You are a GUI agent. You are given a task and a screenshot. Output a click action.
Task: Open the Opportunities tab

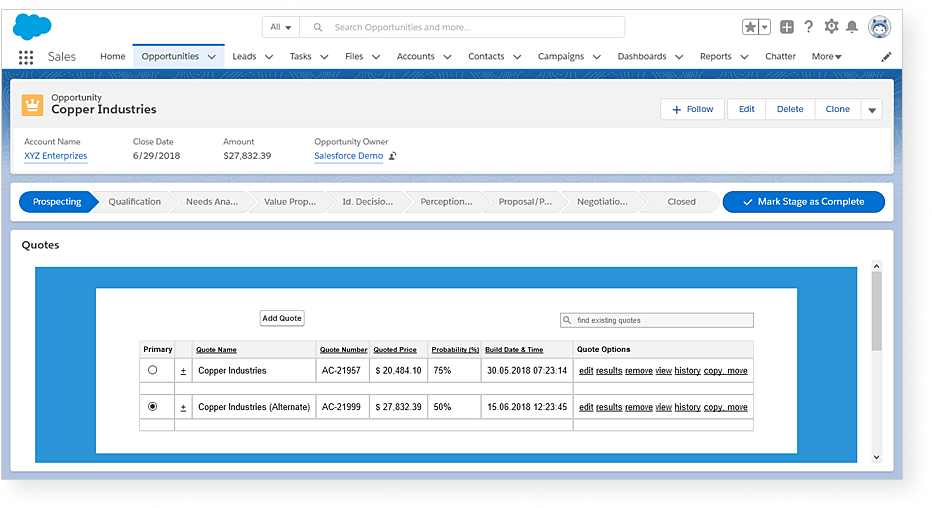tap(170, 56)
